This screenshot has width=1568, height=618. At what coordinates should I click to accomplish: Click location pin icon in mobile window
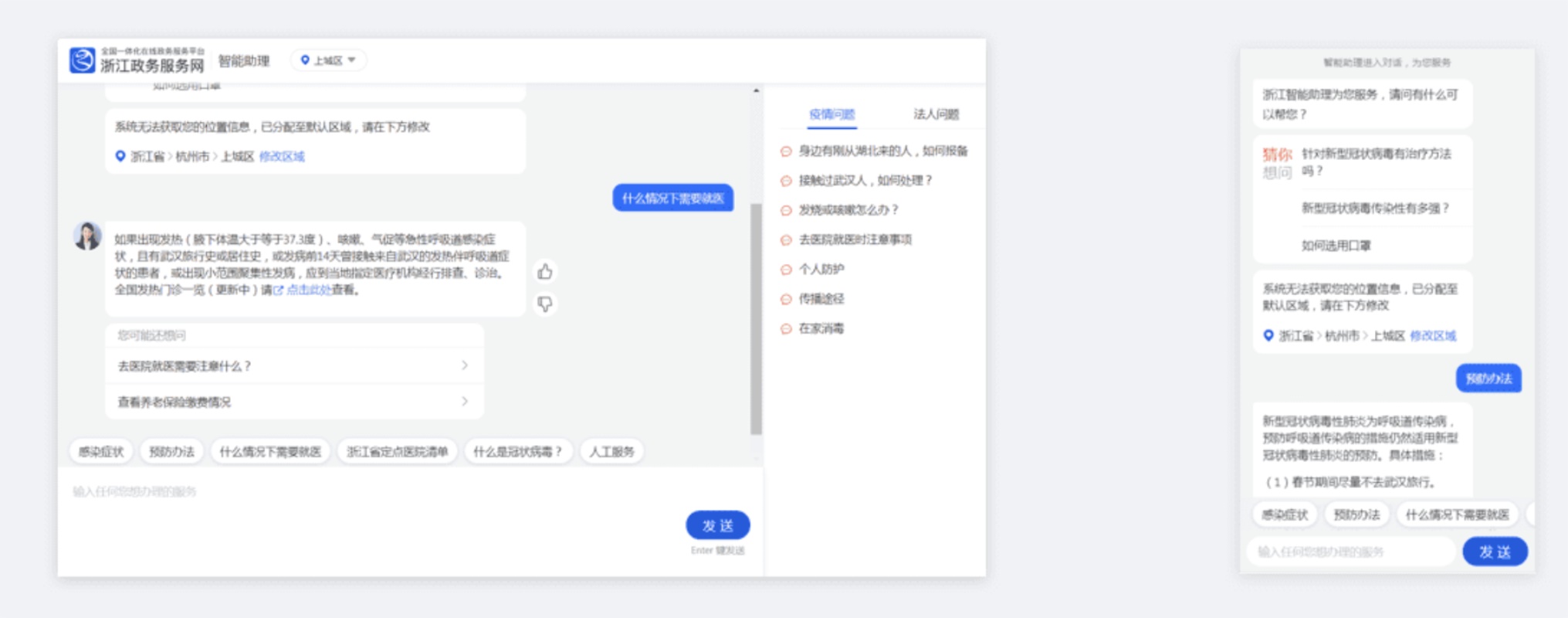click(x=1268, y=335)
